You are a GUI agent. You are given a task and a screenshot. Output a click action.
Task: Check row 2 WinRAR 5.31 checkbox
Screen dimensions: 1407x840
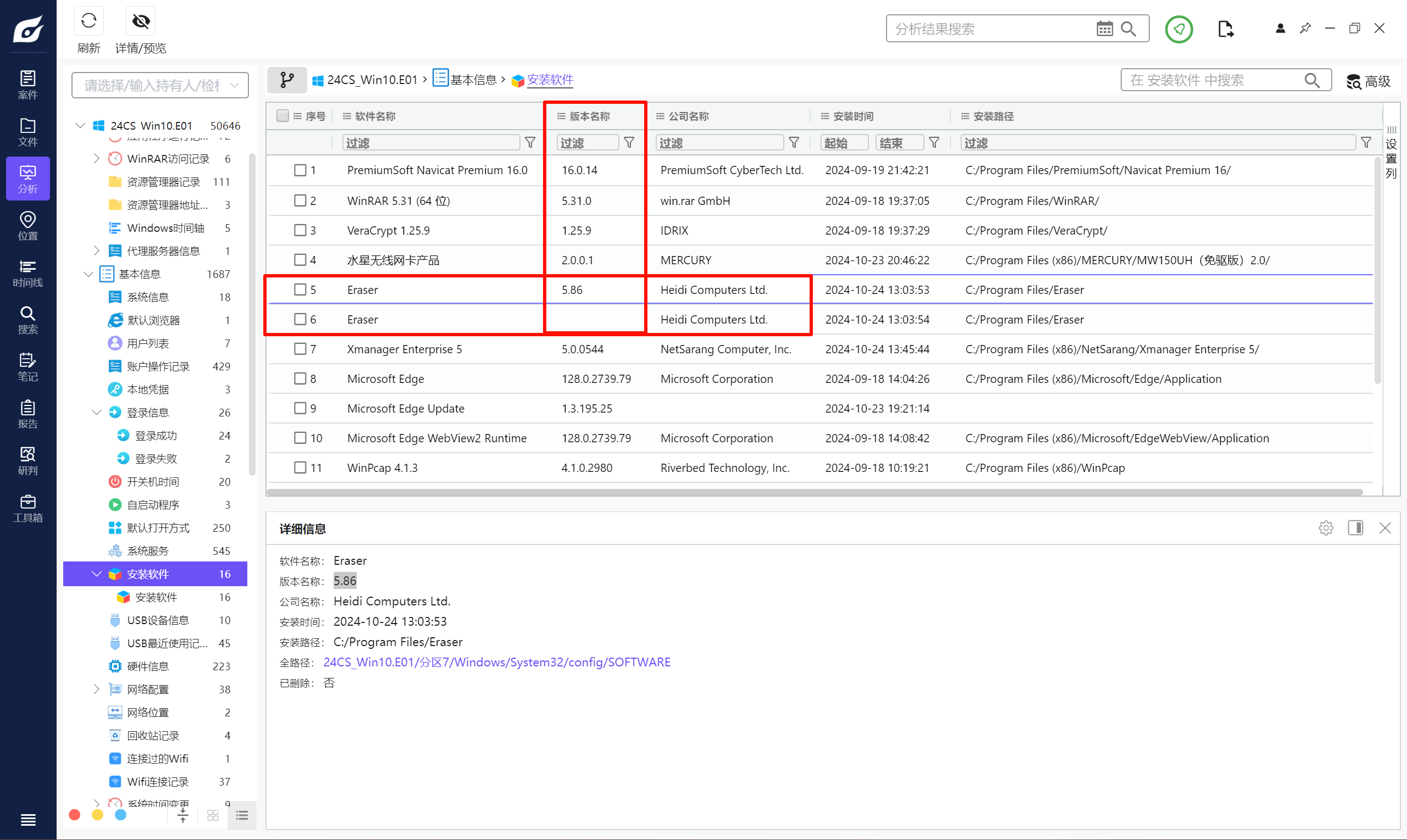[x=300, y=201]
